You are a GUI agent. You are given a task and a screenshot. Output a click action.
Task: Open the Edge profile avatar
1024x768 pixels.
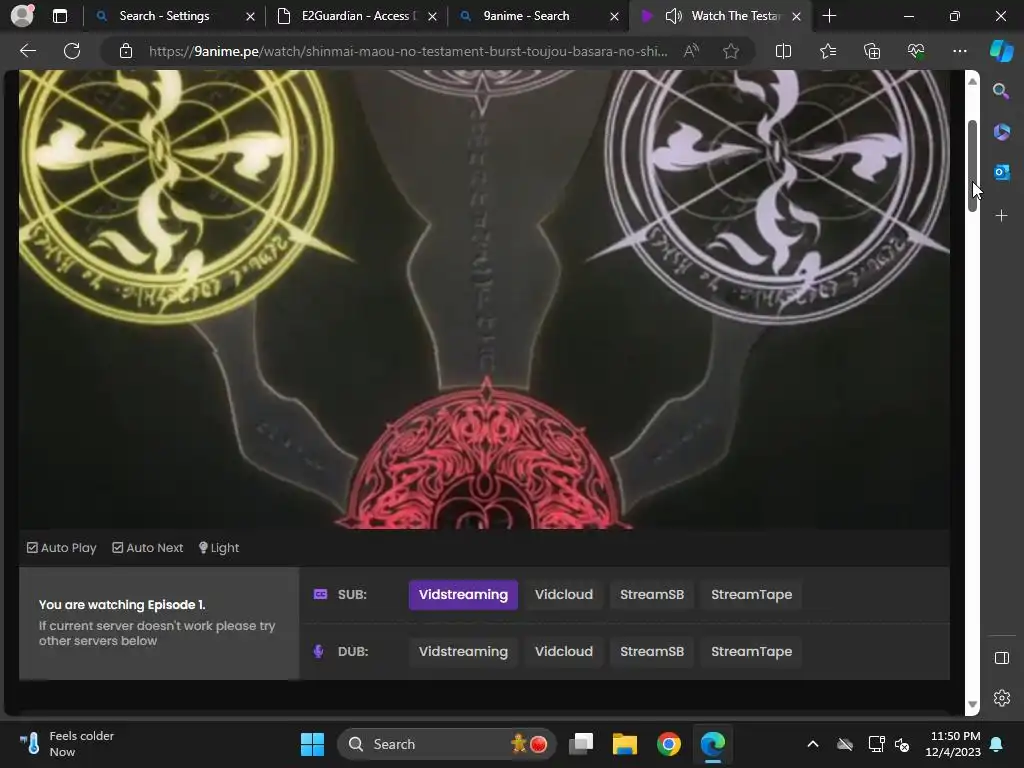coord(22,16)
